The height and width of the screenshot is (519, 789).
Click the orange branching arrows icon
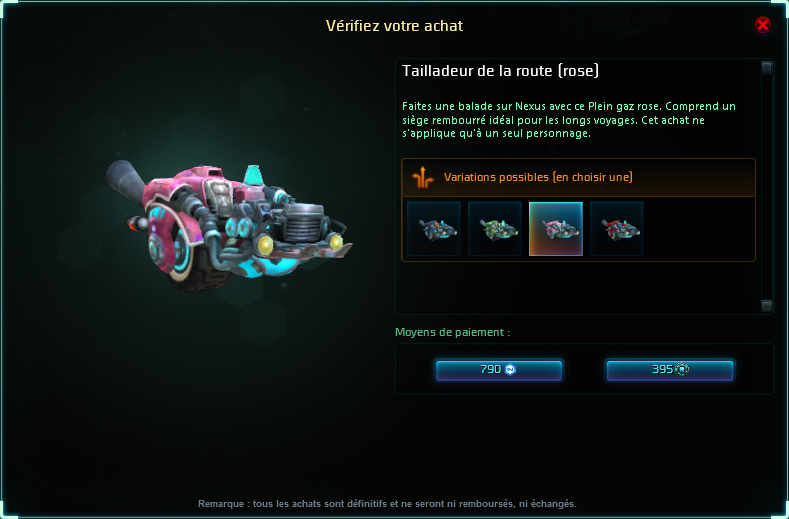coord(423,177)
